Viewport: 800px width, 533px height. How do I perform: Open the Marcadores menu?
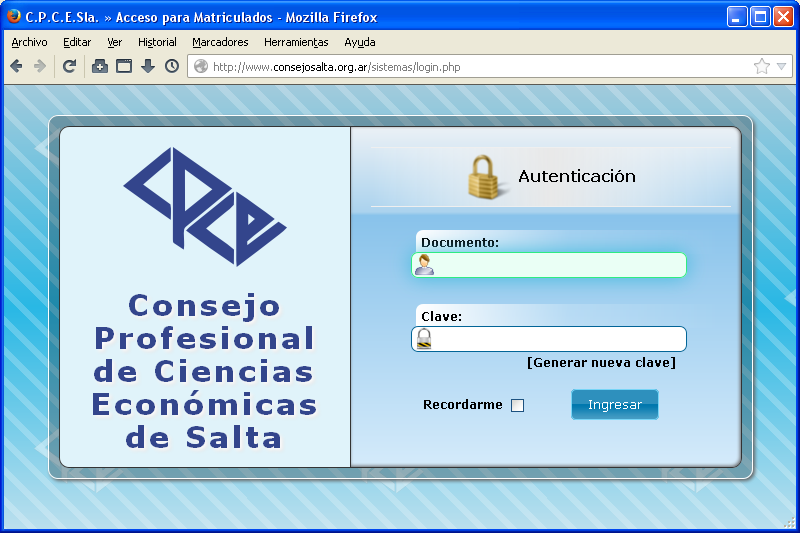pos(220,42)
